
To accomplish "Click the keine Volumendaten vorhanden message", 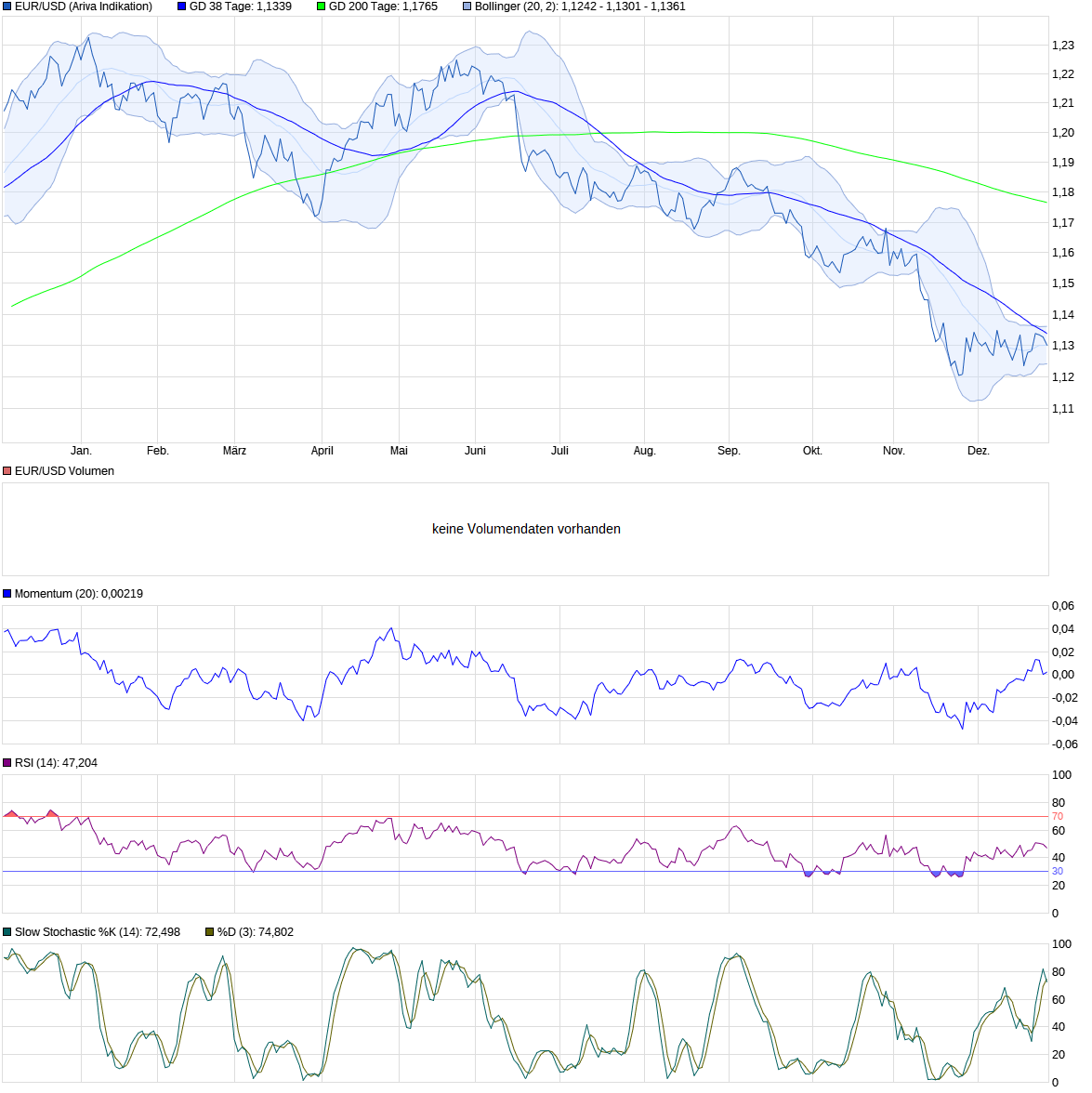I will point(525,528).
